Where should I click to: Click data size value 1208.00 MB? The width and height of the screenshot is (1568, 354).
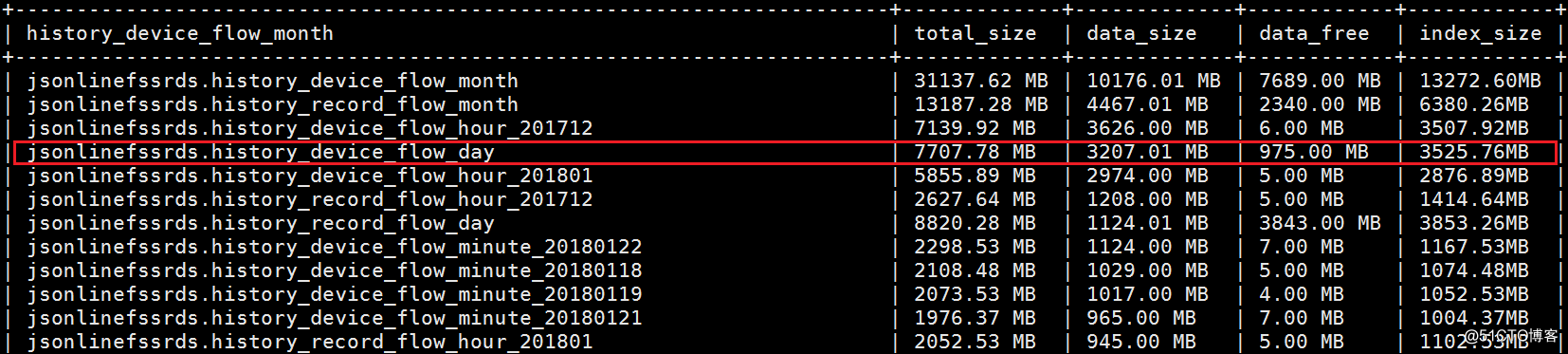[x=1148, y=199]
